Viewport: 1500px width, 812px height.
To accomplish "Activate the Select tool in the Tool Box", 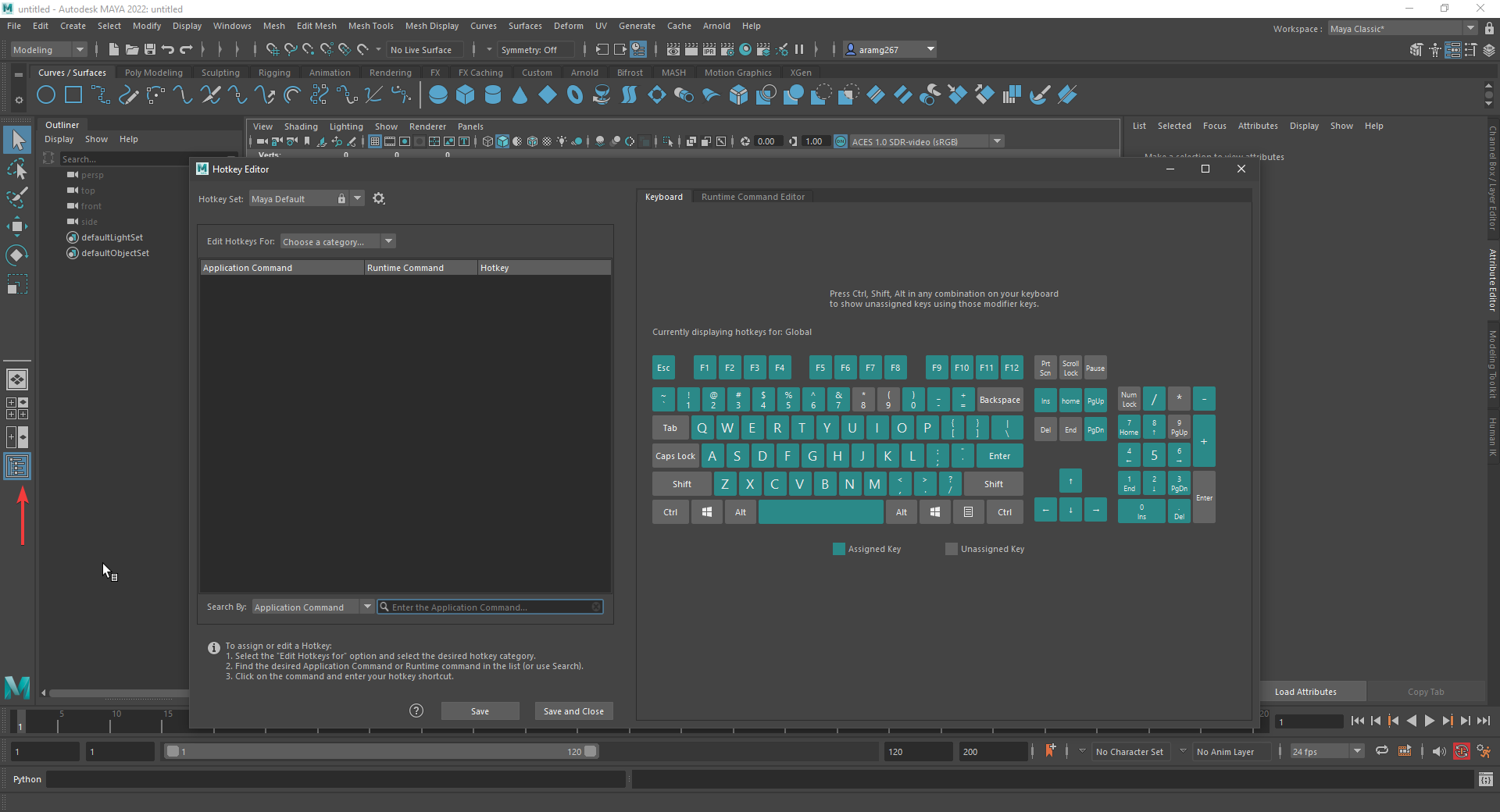I will pyautogui.click(x=17, y=141).
